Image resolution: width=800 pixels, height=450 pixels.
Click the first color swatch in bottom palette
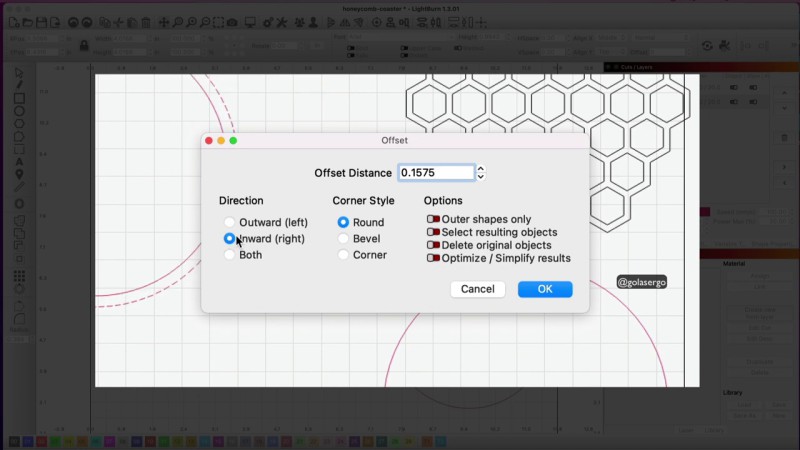tap(14, 441)
